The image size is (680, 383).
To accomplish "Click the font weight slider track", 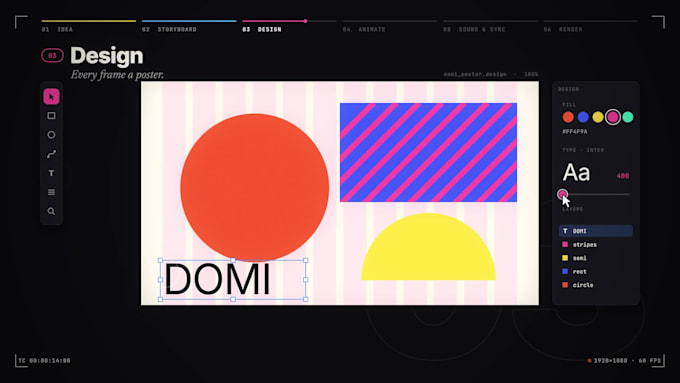I will pyautogui.click(x=596, y=194).
